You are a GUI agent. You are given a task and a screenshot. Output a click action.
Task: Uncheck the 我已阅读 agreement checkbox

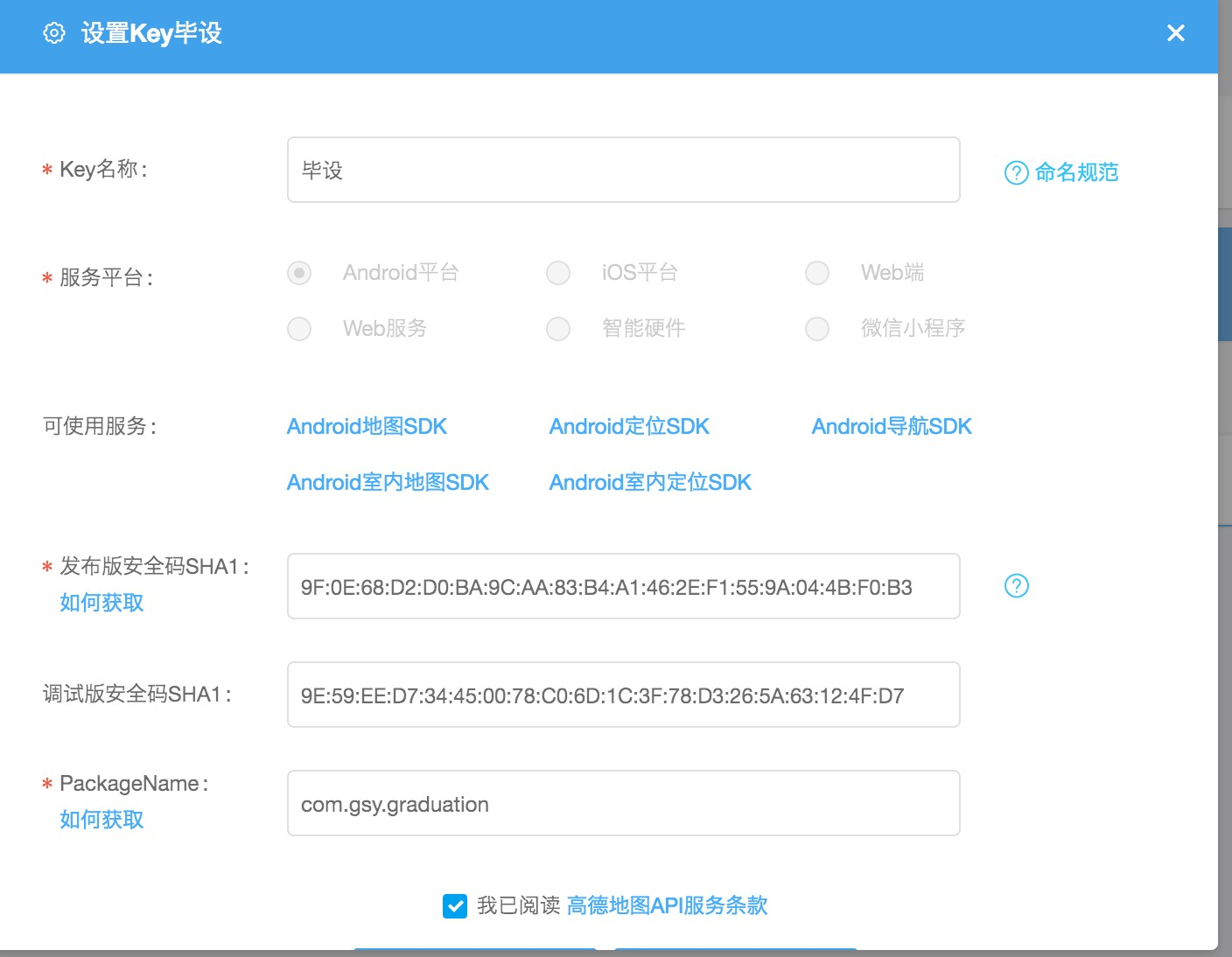tap(455, 906)
